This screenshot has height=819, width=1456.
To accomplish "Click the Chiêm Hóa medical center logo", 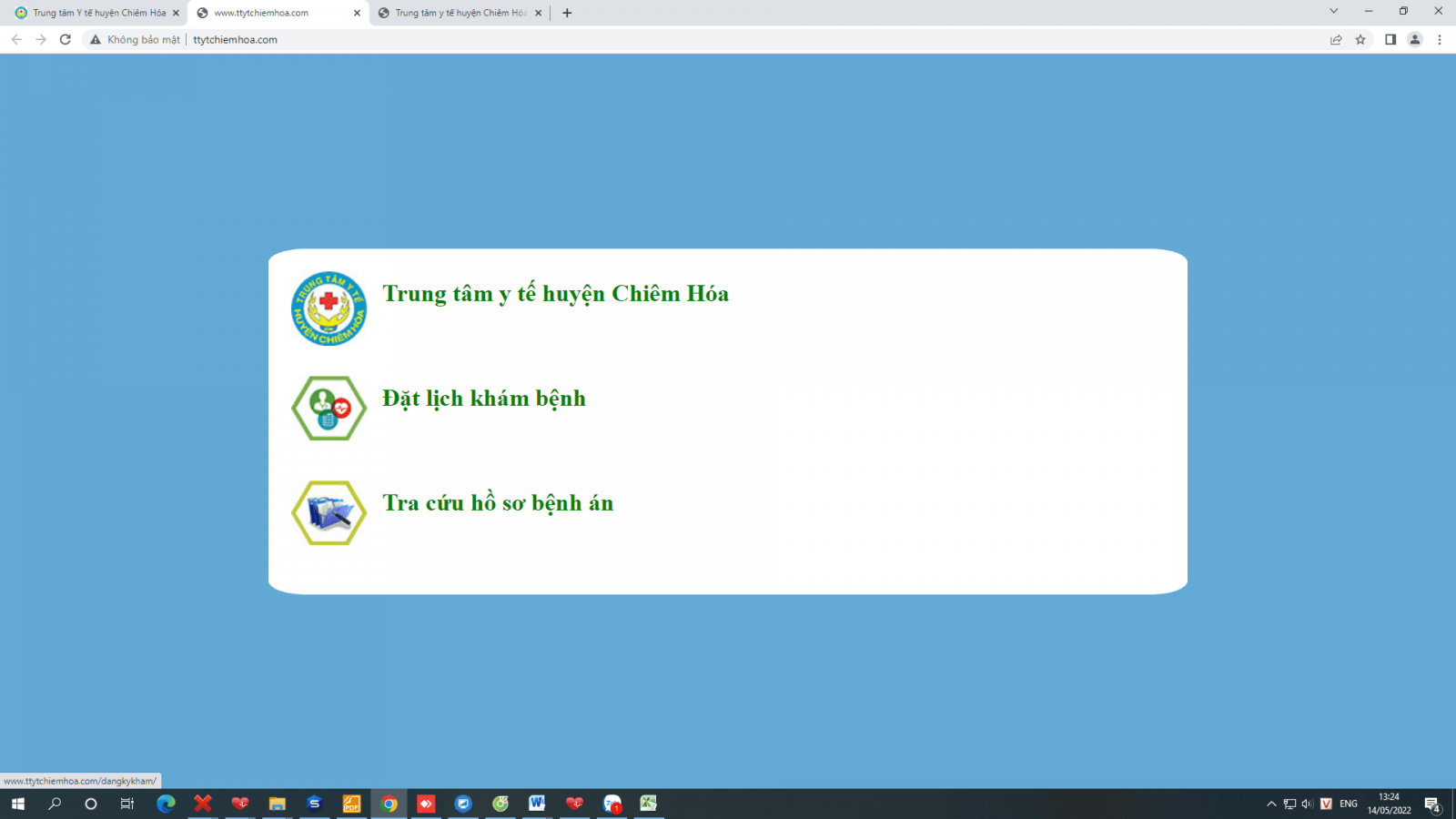I will (x=329, y=308).
